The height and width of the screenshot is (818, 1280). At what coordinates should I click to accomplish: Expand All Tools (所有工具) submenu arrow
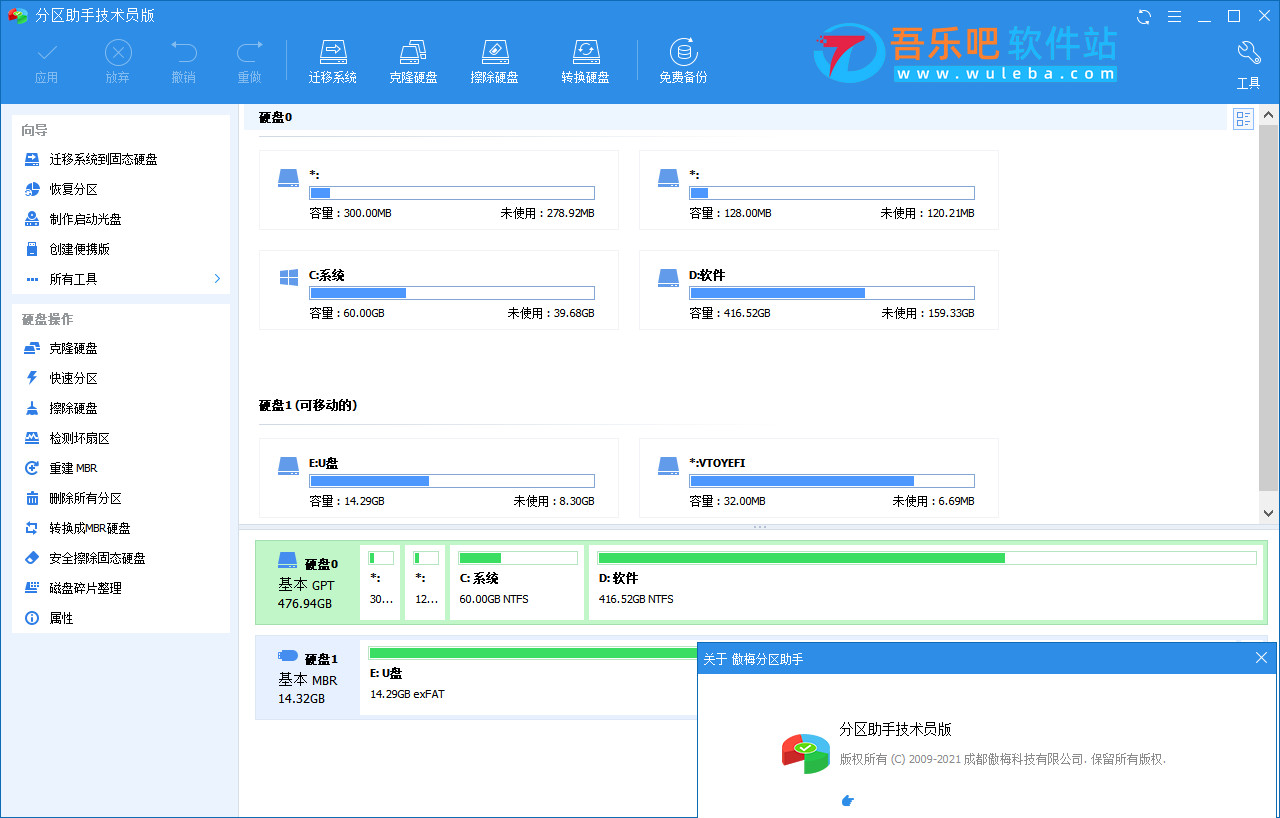tap(217, 279)
